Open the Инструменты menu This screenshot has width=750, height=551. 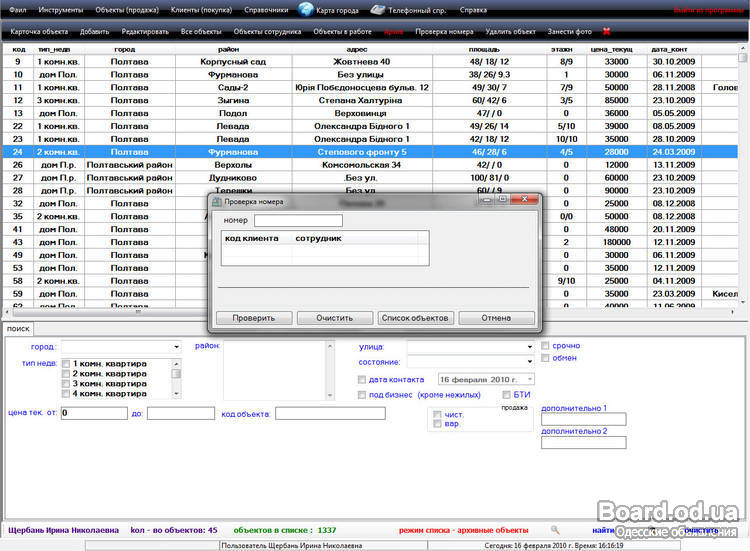[61, 10]
